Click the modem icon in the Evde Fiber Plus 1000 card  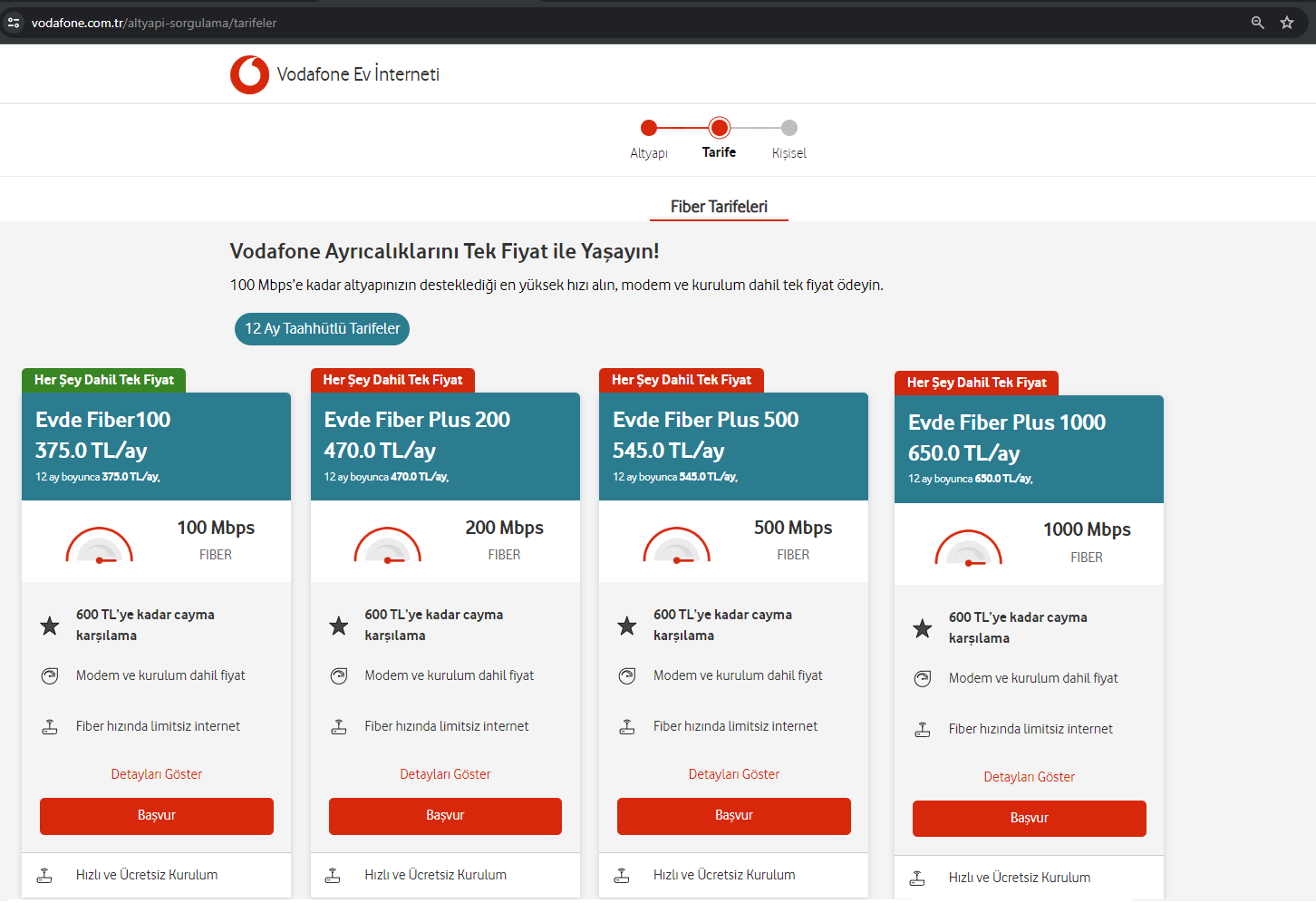pos(923,678)
